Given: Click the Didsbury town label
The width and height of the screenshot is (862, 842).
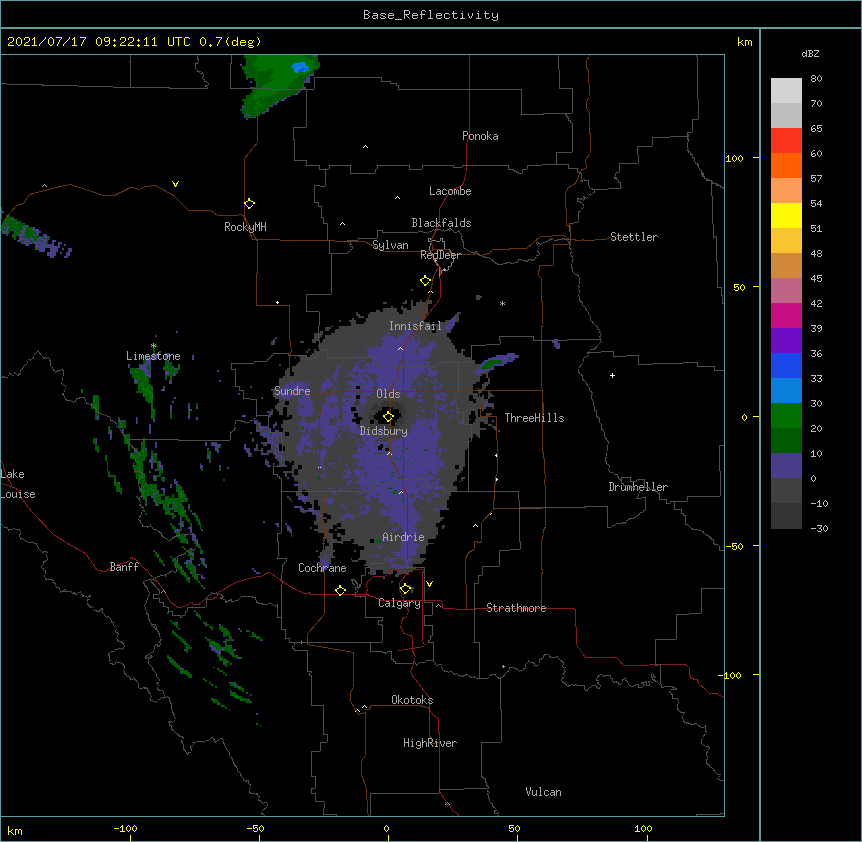Looking at the screenshot, I should point(384,431).
